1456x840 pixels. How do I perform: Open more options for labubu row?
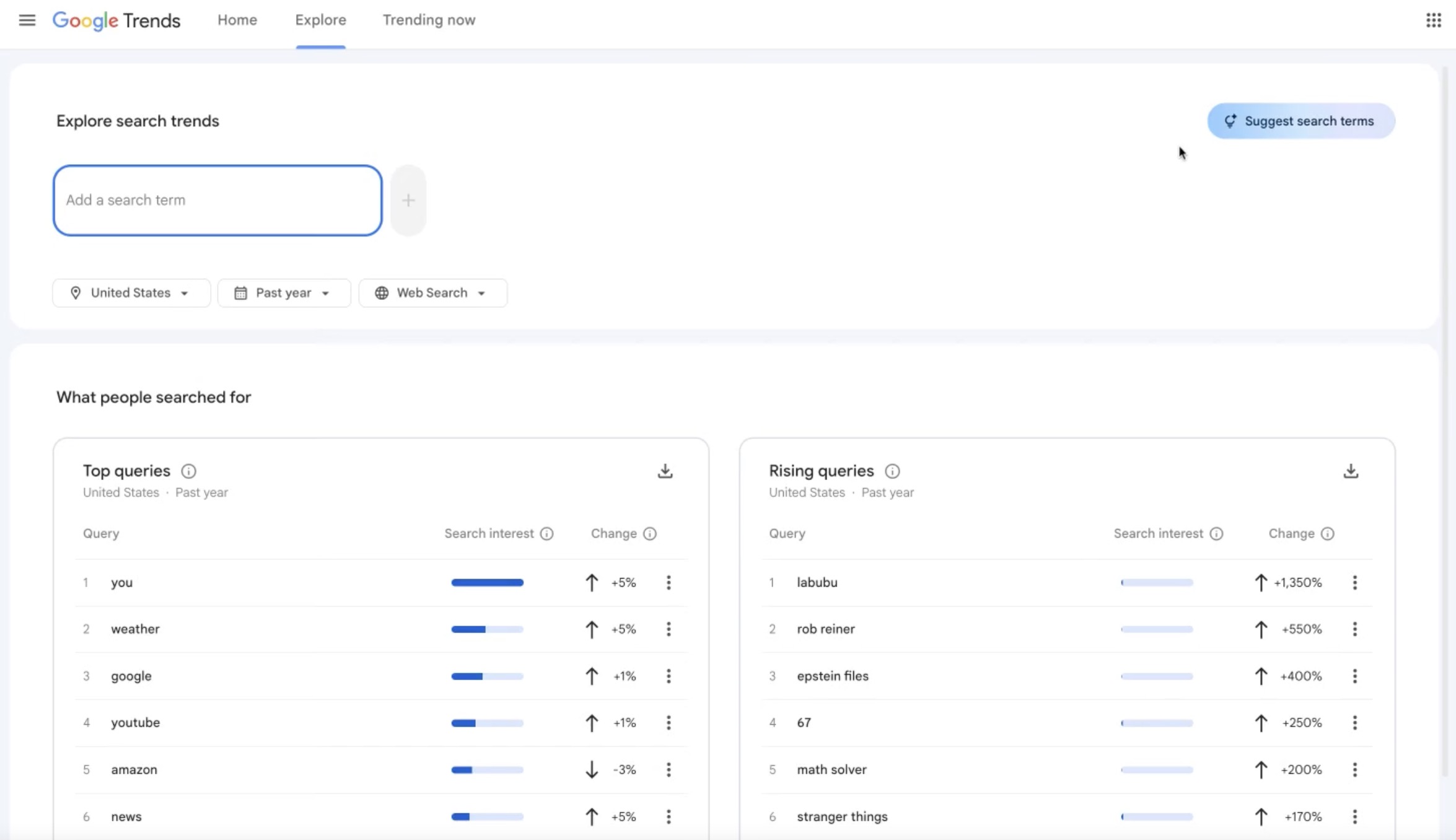(1354, 582)
